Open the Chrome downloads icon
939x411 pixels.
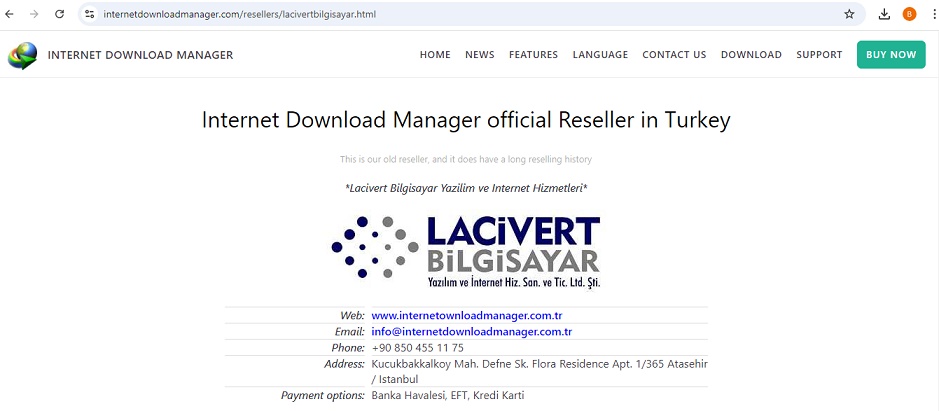coord(884,14)
